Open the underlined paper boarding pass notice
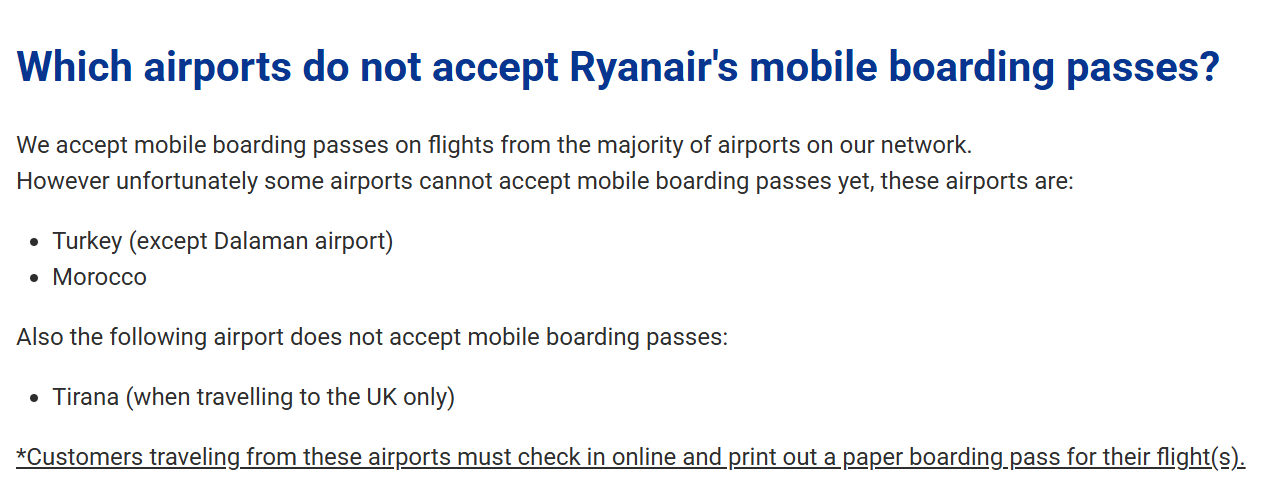 (631, 457)
